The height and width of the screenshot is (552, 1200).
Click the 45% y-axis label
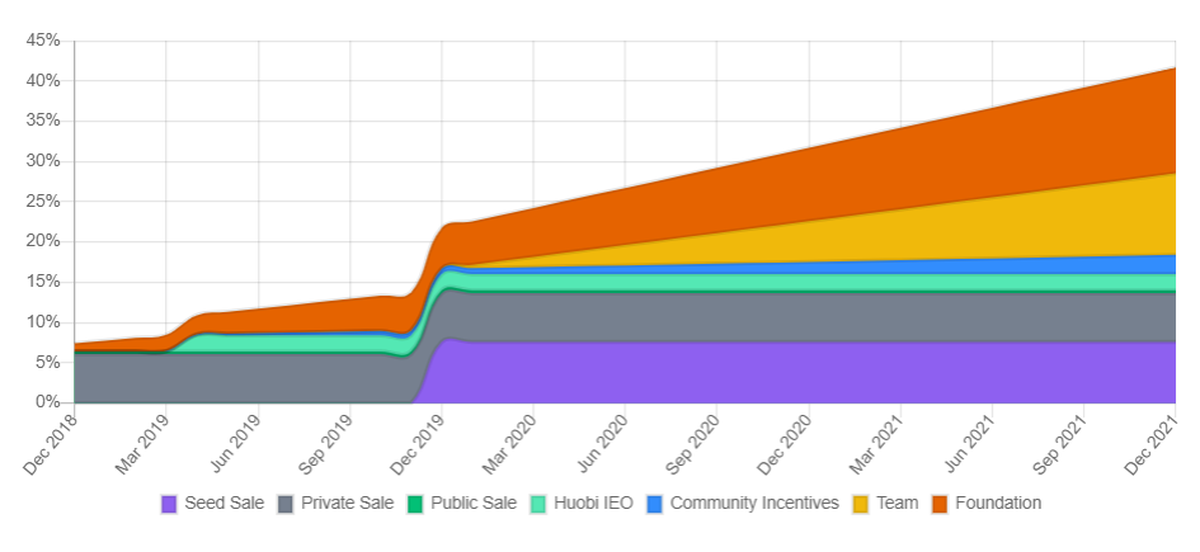pos(44,41)
